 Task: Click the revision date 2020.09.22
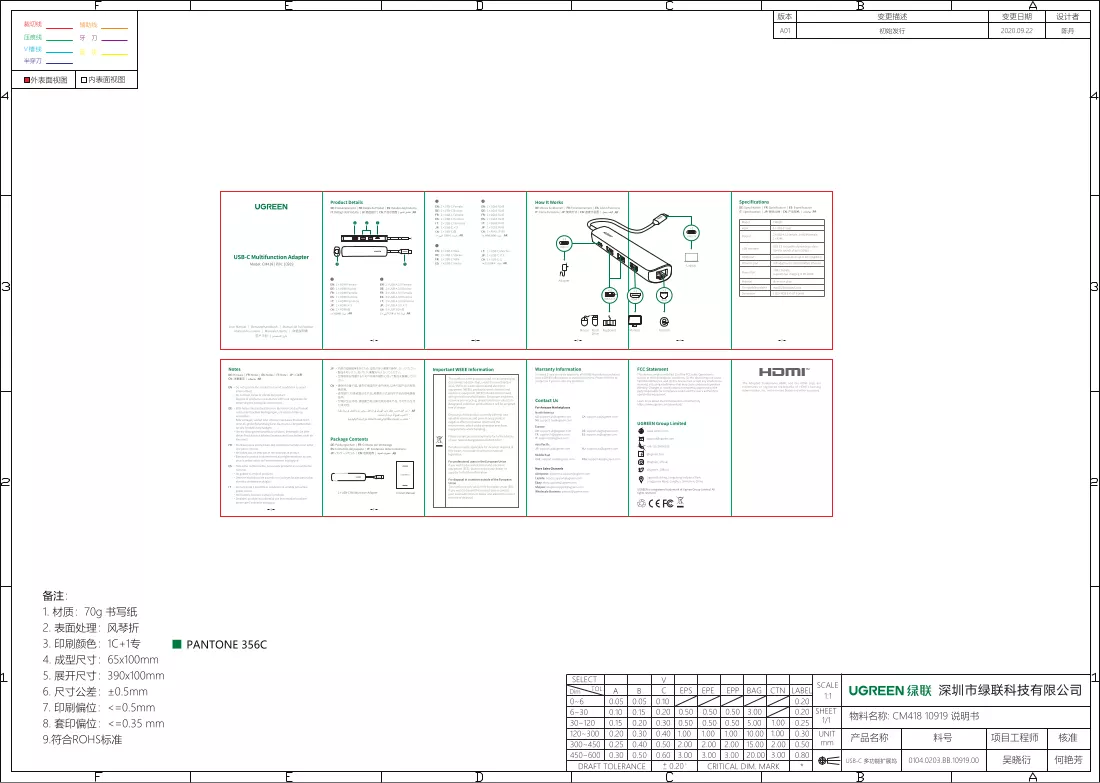1017,31
